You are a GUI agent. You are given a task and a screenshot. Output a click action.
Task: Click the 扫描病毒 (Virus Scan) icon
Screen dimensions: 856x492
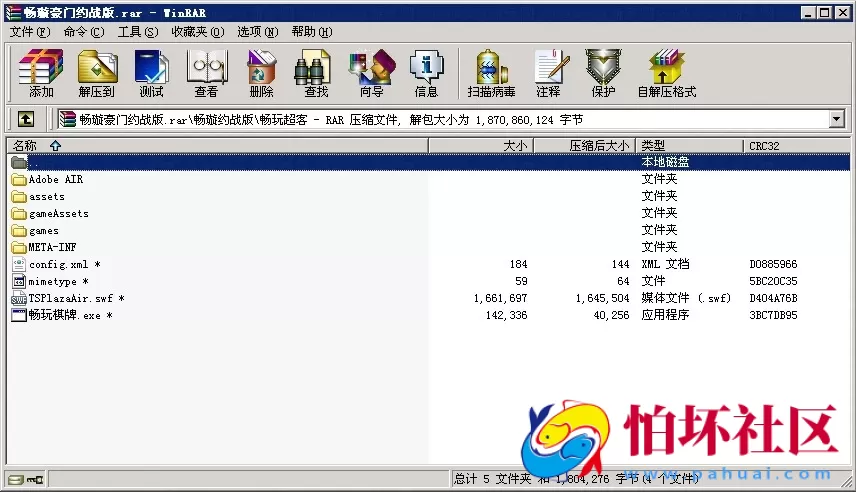pos(491,73)
